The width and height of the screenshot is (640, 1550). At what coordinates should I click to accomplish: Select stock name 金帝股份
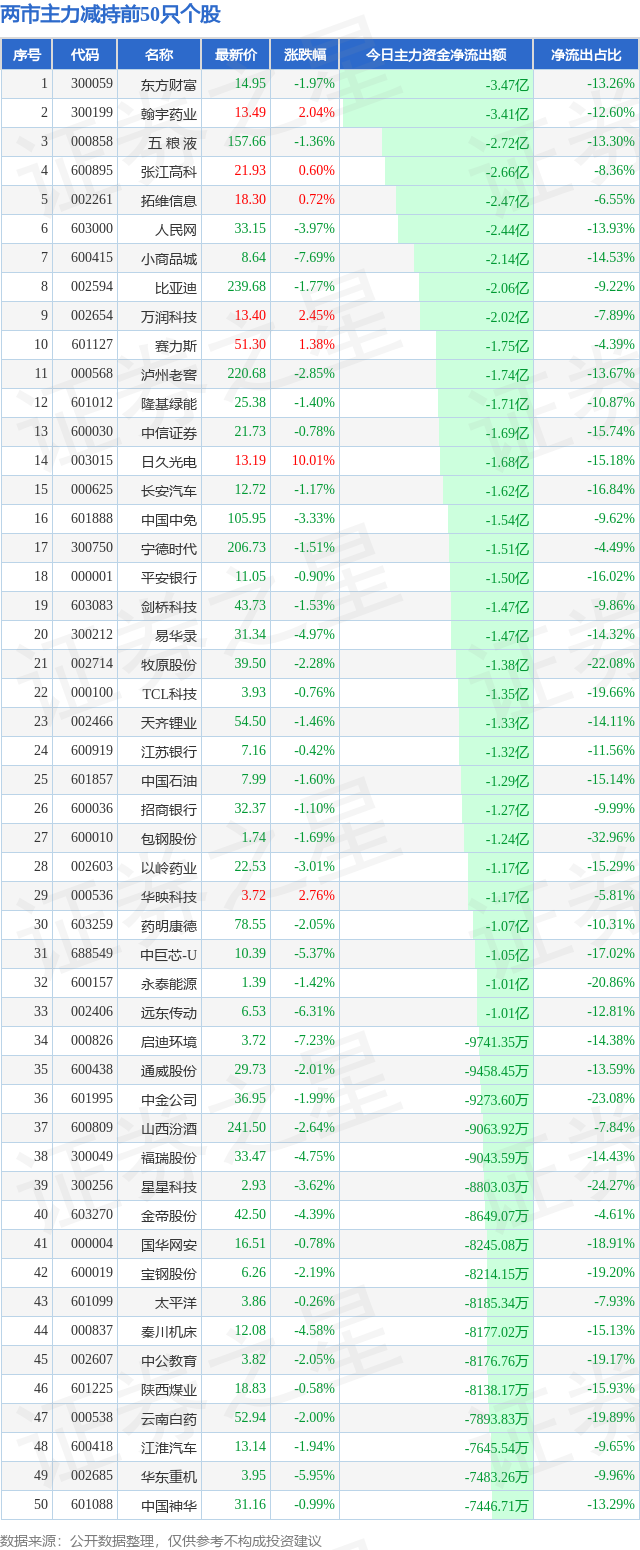(x=169, y=1215)
